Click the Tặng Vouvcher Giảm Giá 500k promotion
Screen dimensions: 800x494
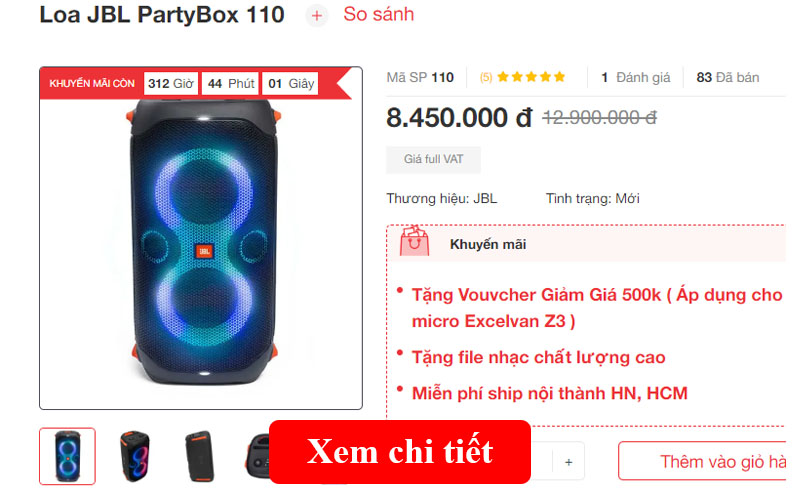pyautogui.click(x=597, y=308)
